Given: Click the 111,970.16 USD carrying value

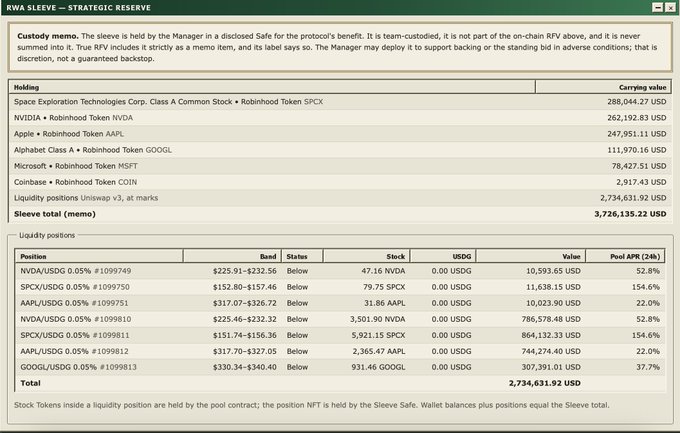Looking at the screenshot, I should (x=636, y=150).
